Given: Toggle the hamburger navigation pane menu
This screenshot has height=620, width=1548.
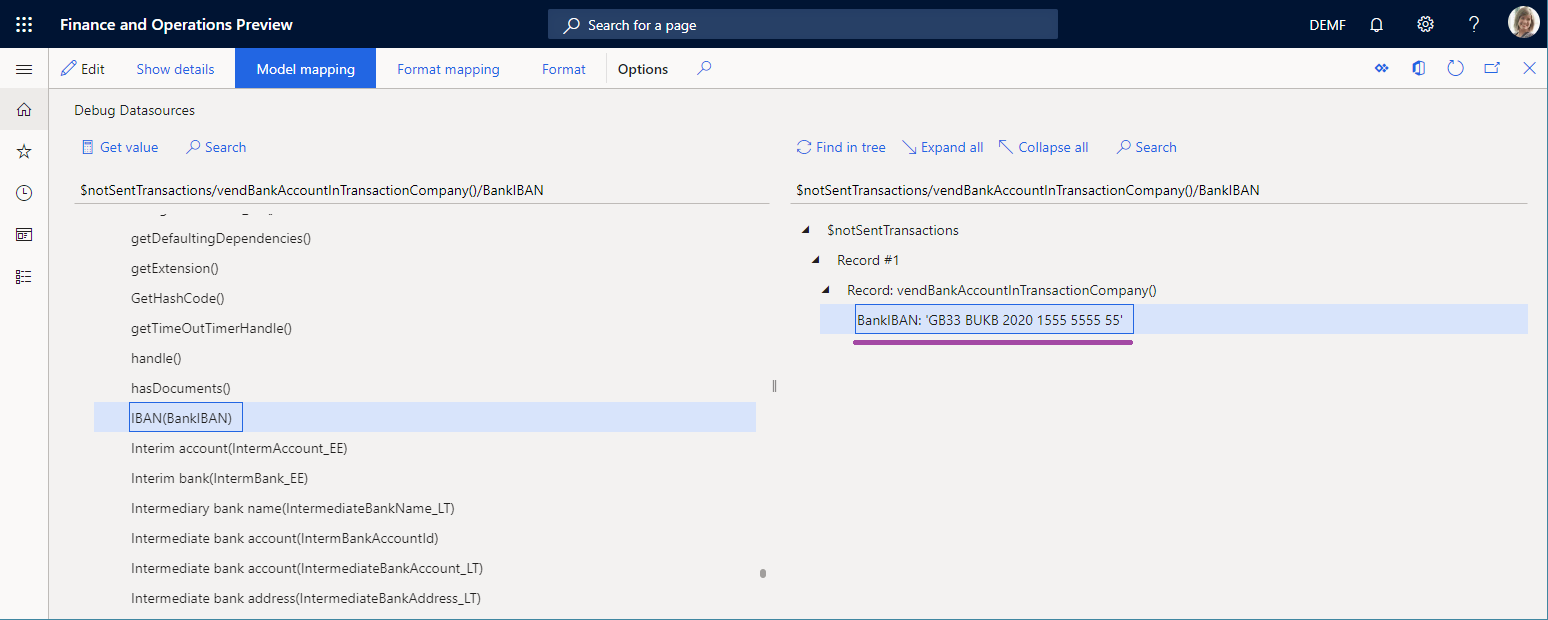Looking at the screenshot, I should (x=24, y=69).
